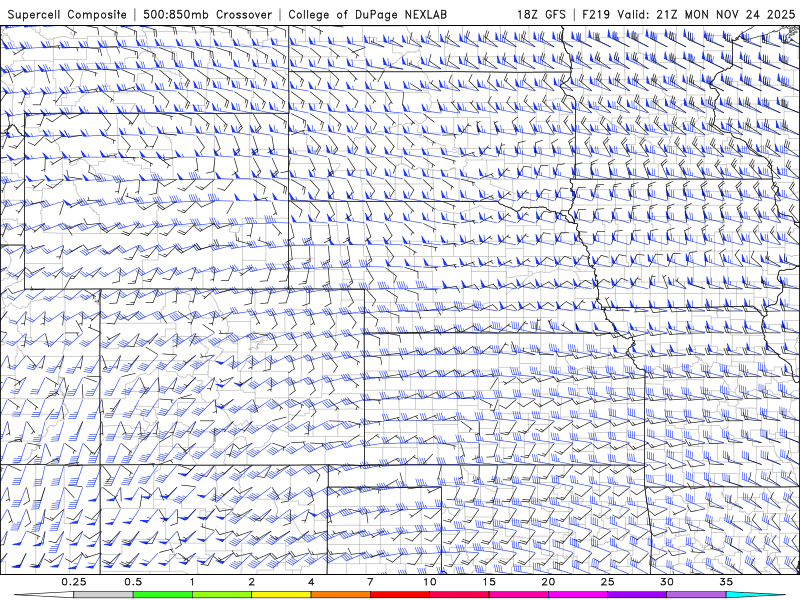Select the purple 25–30 legend swatch
The height and width of the screenshot is (600, 800).
637,595
